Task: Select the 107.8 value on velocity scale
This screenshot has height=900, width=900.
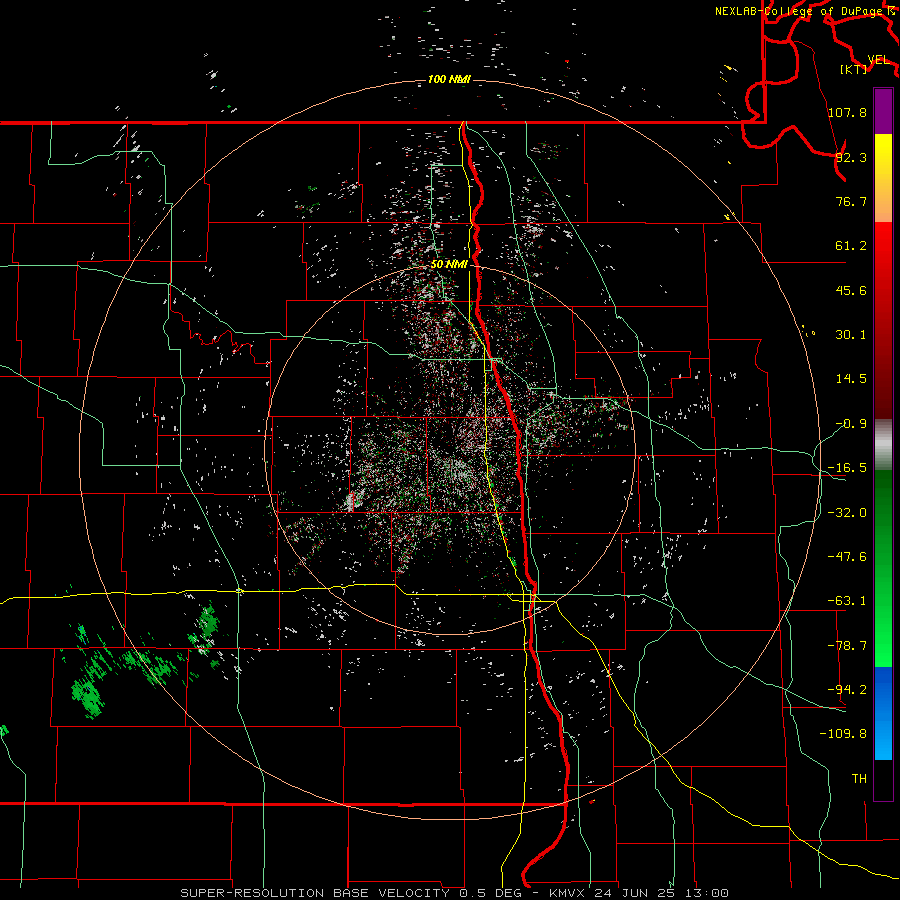Action: click(847, 112)
